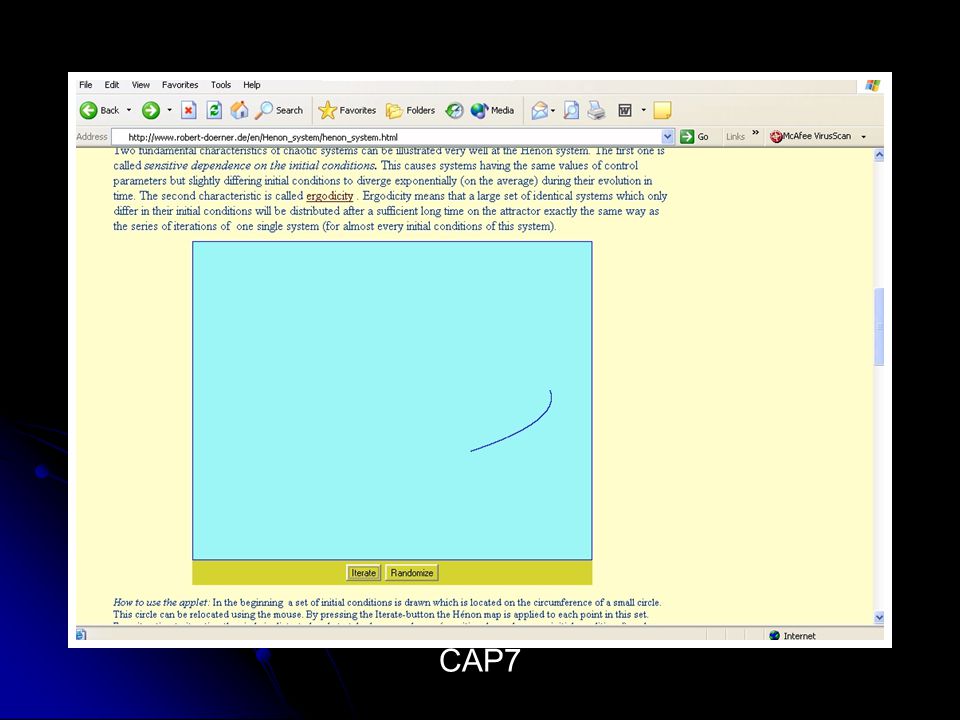Open the File menu
The image size is (960, 720).
tap(86, 84)
